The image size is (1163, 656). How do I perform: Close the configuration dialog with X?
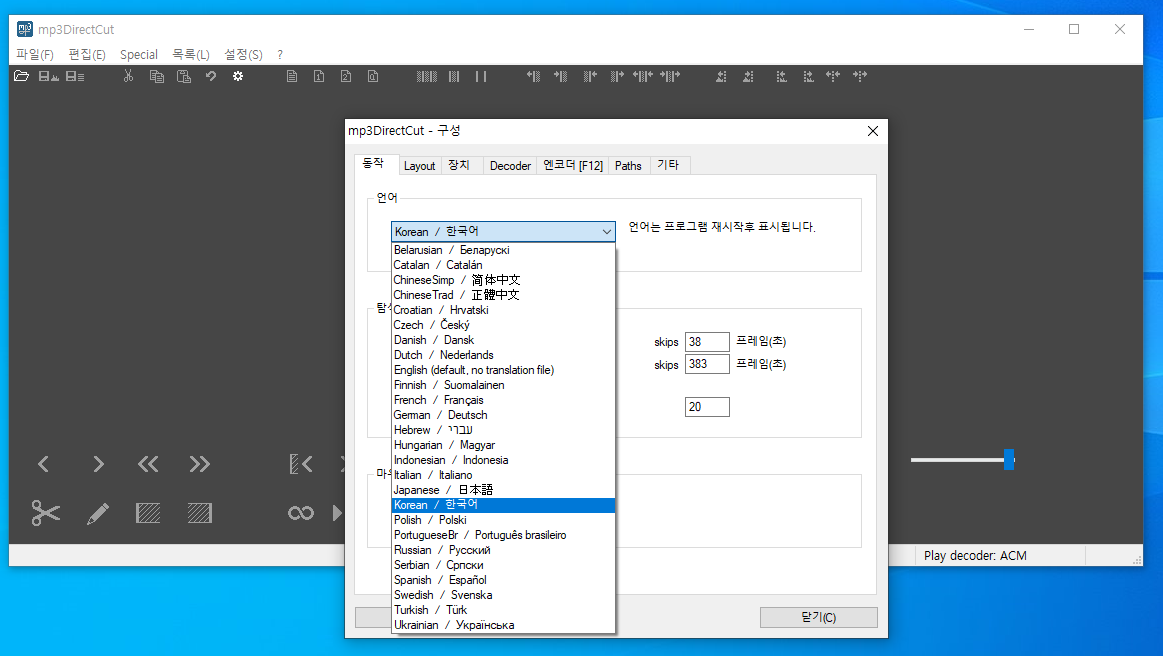coord(873,131)
